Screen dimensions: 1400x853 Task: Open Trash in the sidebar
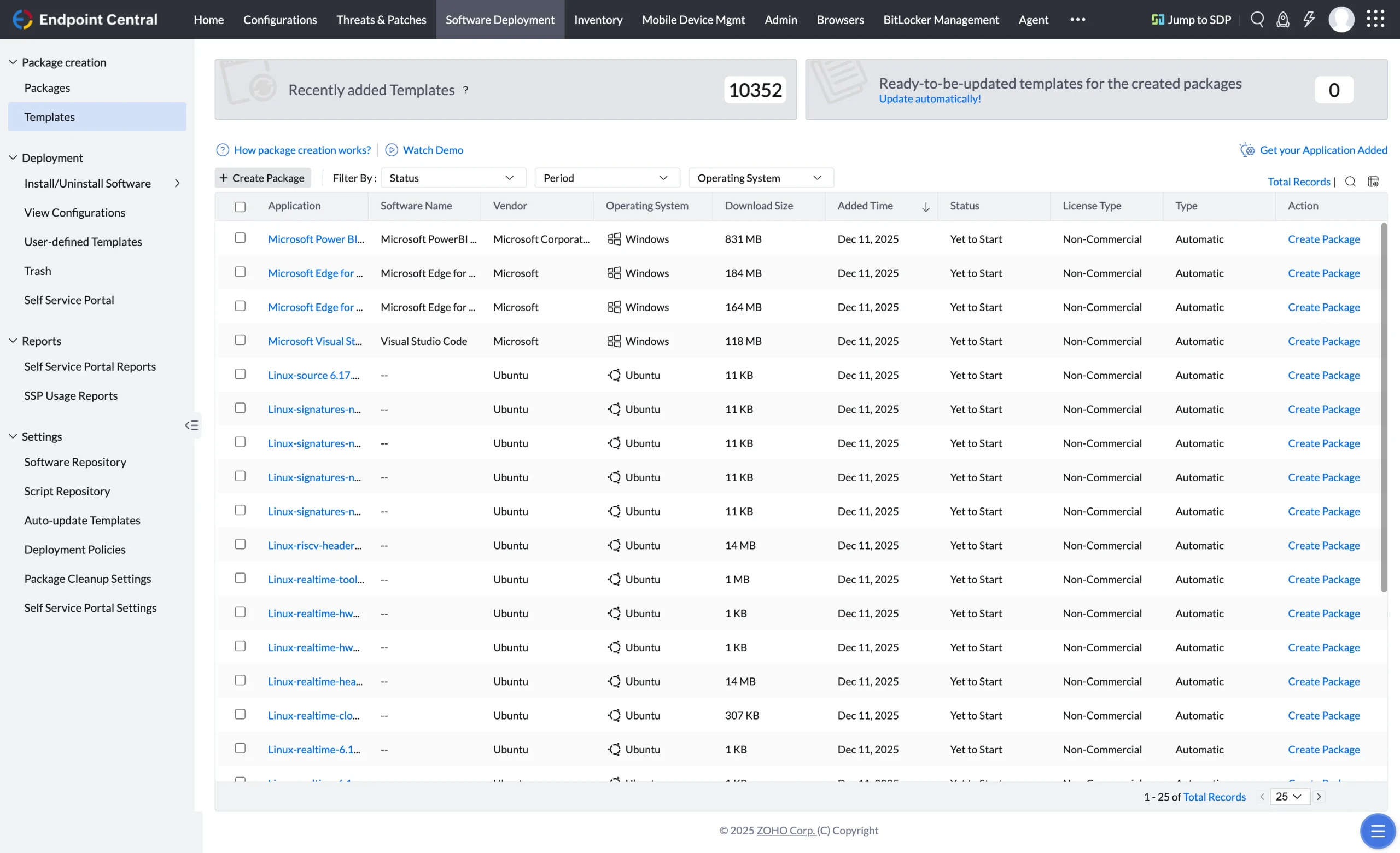pos(38,271)
